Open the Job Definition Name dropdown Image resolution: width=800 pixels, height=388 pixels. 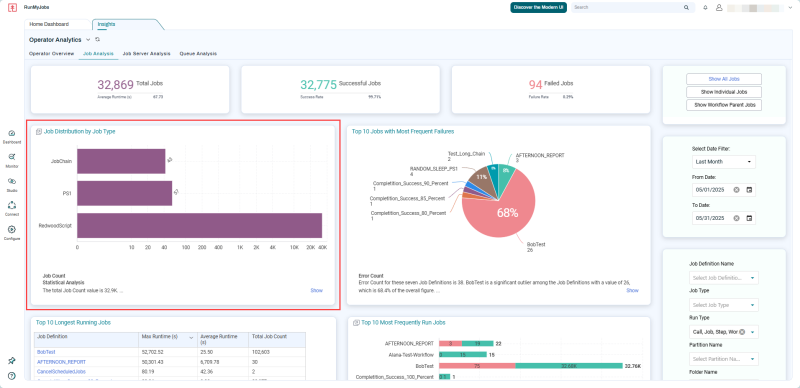(x=723, y=278)
